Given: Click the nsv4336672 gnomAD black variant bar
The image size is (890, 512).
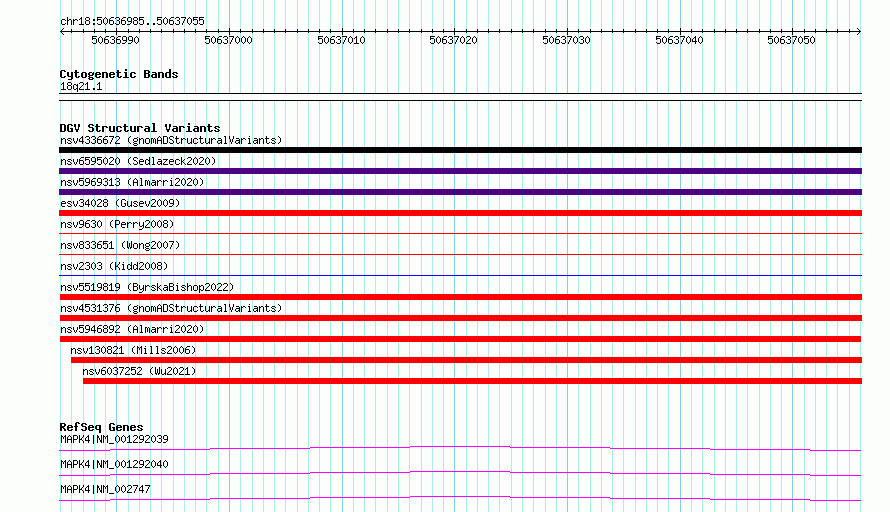Looking at the screenshot, I should (x=460, y=150).
